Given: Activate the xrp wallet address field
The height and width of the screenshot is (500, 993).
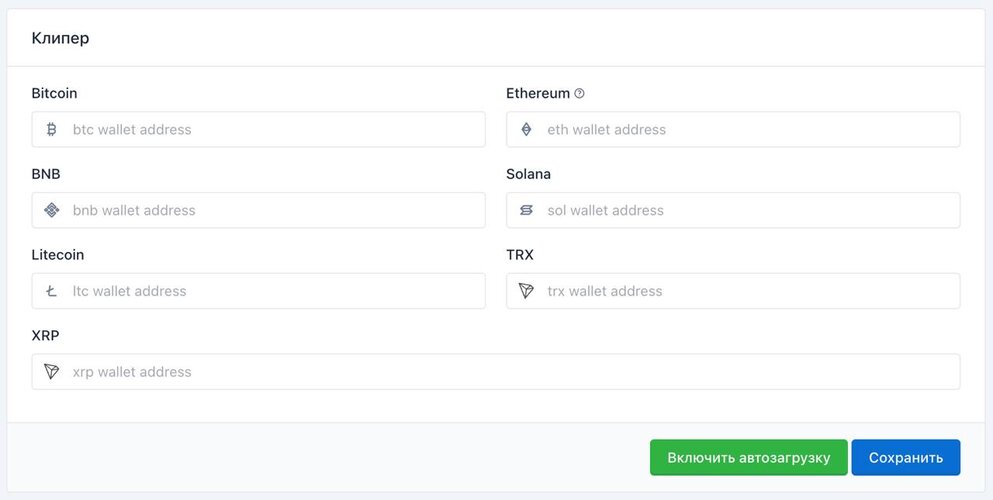Looking at the screenshot, I should click(x=496, y=372).
